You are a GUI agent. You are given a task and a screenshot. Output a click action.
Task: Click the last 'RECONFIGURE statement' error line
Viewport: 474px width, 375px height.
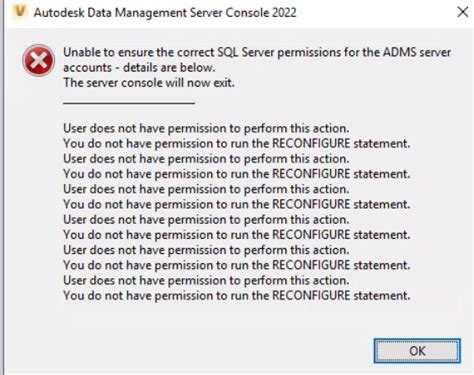click(x=237, y=296)
